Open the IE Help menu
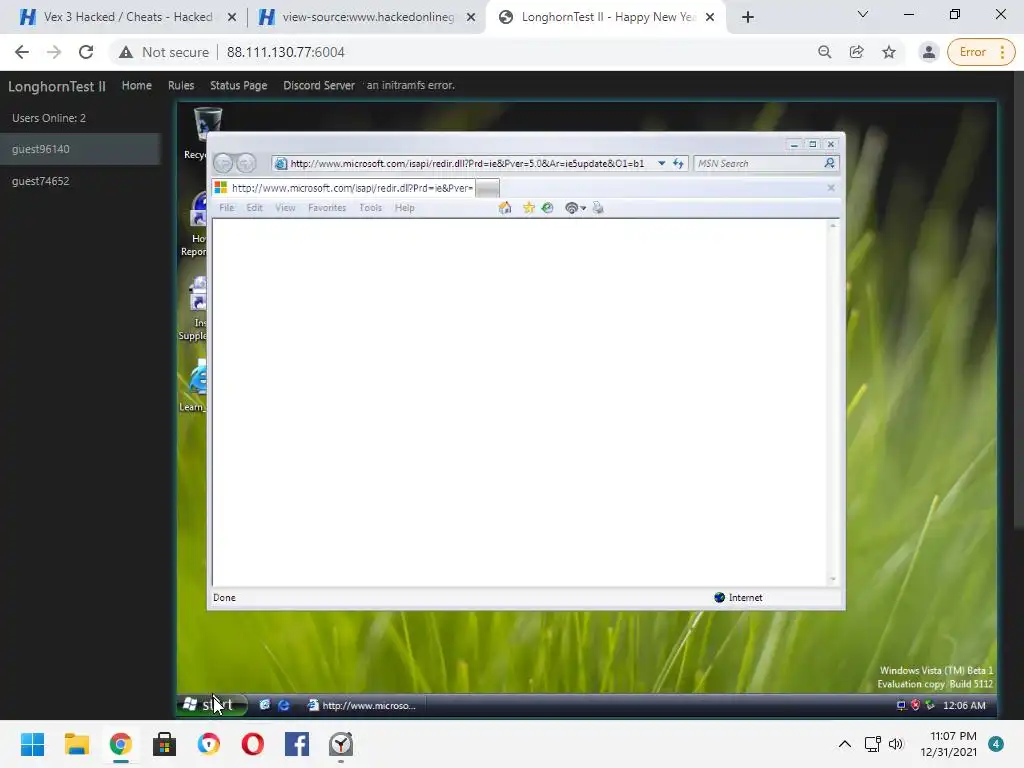Viewport: 1024px width, 768px height. coord(404,208)
